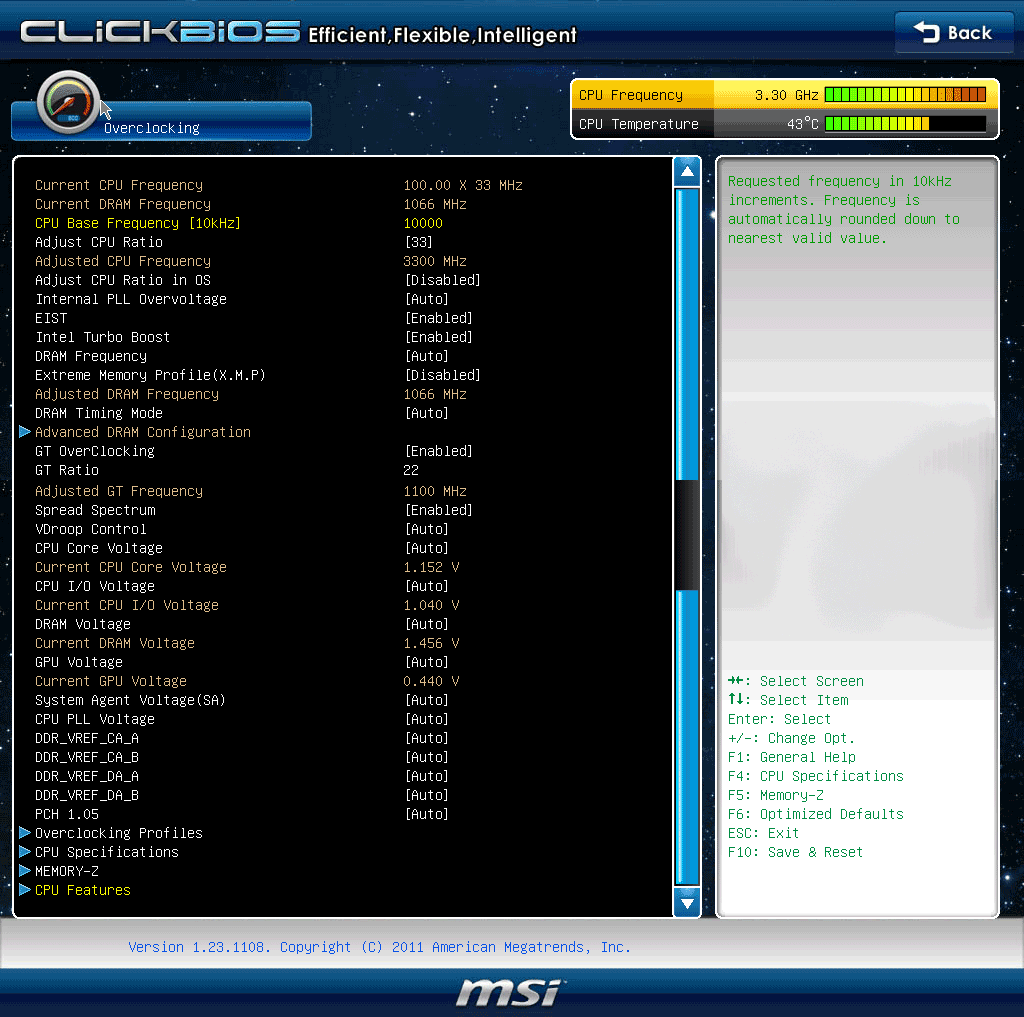Open DRAM Timing Mode [Auto] options

coord(426,413)
